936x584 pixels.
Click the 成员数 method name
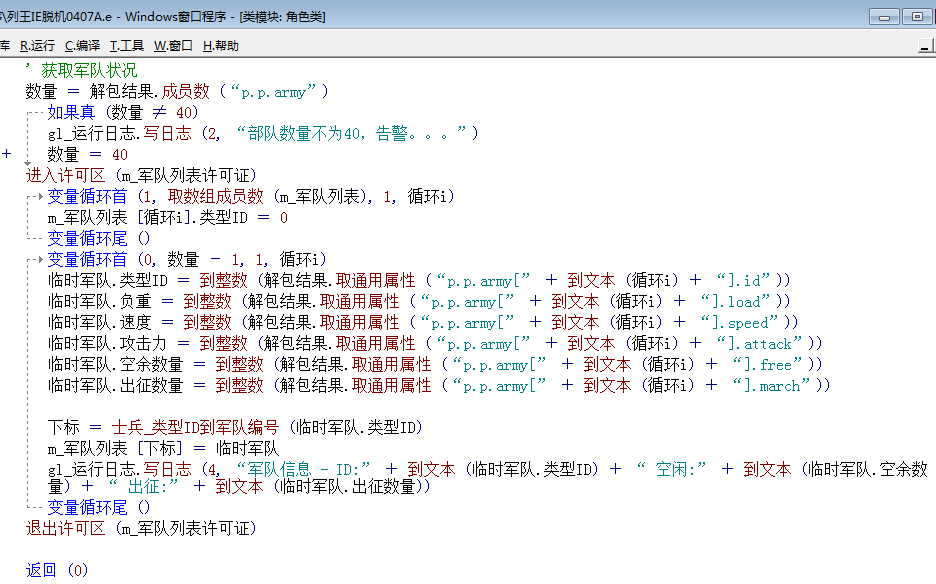[x=186, y=92]
